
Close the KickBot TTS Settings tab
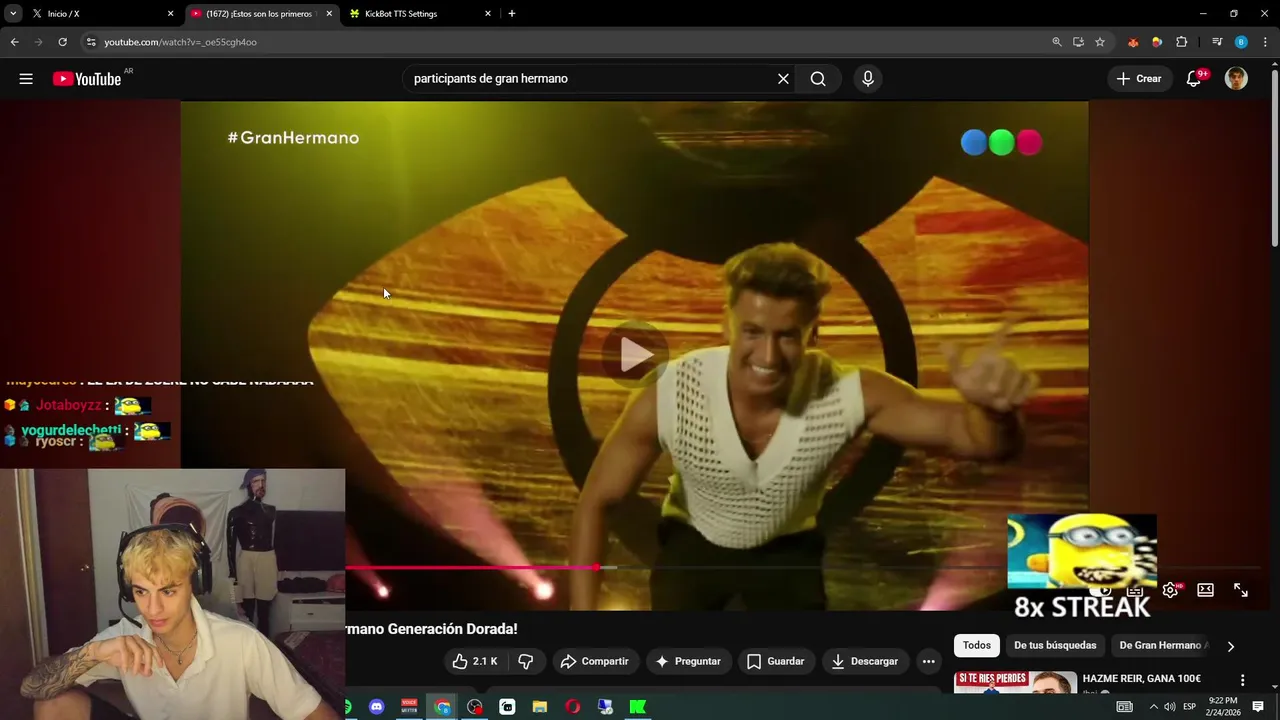coord(488,14)
